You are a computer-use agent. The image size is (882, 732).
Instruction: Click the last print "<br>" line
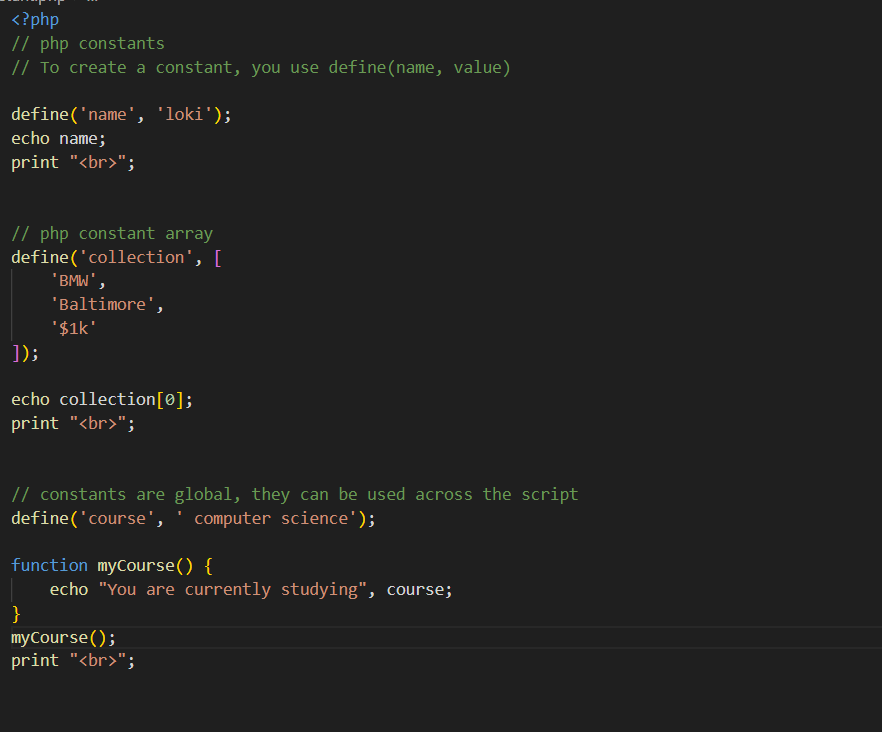[x=73, y=661]
